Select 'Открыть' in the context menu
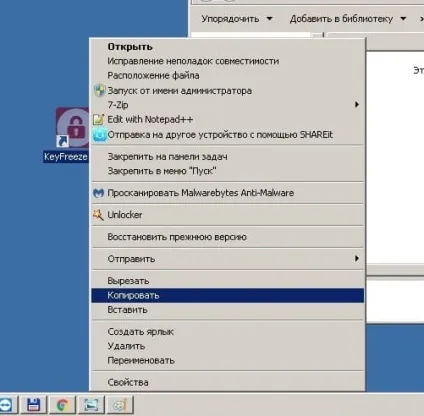Viewport: 424px width, 416px height. point(130,47)
